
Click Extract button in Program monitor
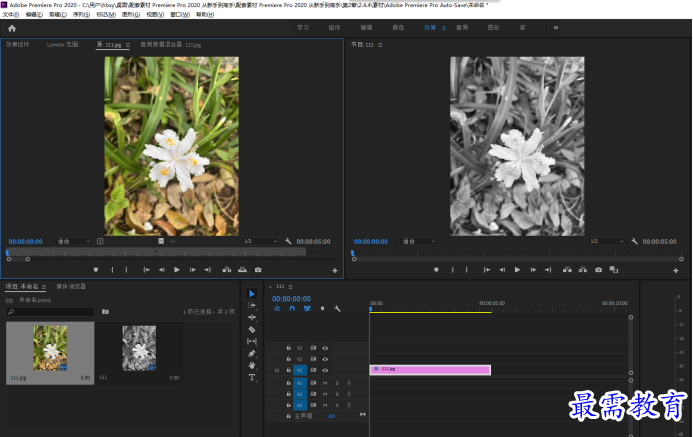coord(583,270)
